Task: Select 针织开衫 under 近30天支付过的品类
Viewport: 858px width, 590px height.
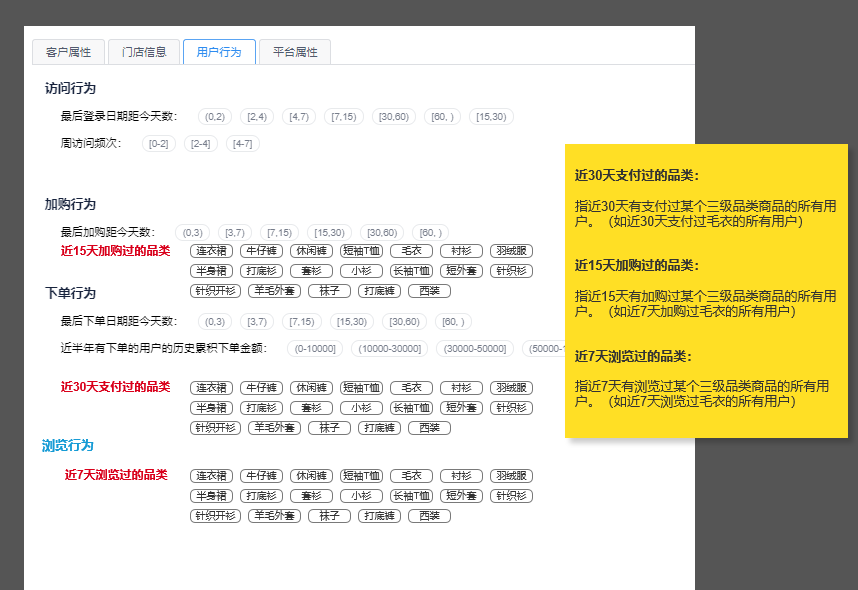Action: point(216,428)
